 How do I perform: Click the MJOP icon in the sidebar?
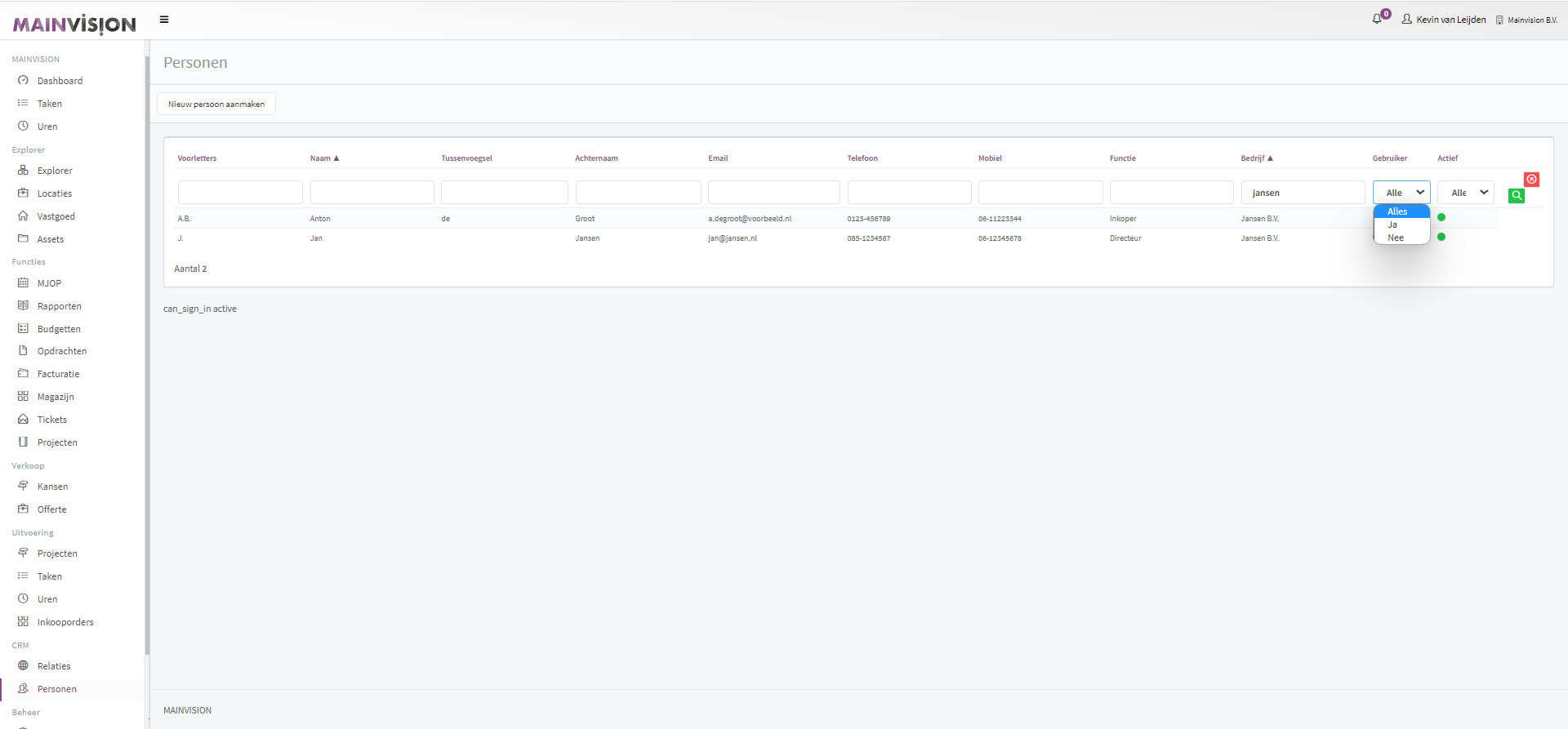click(x=23, y=283)
